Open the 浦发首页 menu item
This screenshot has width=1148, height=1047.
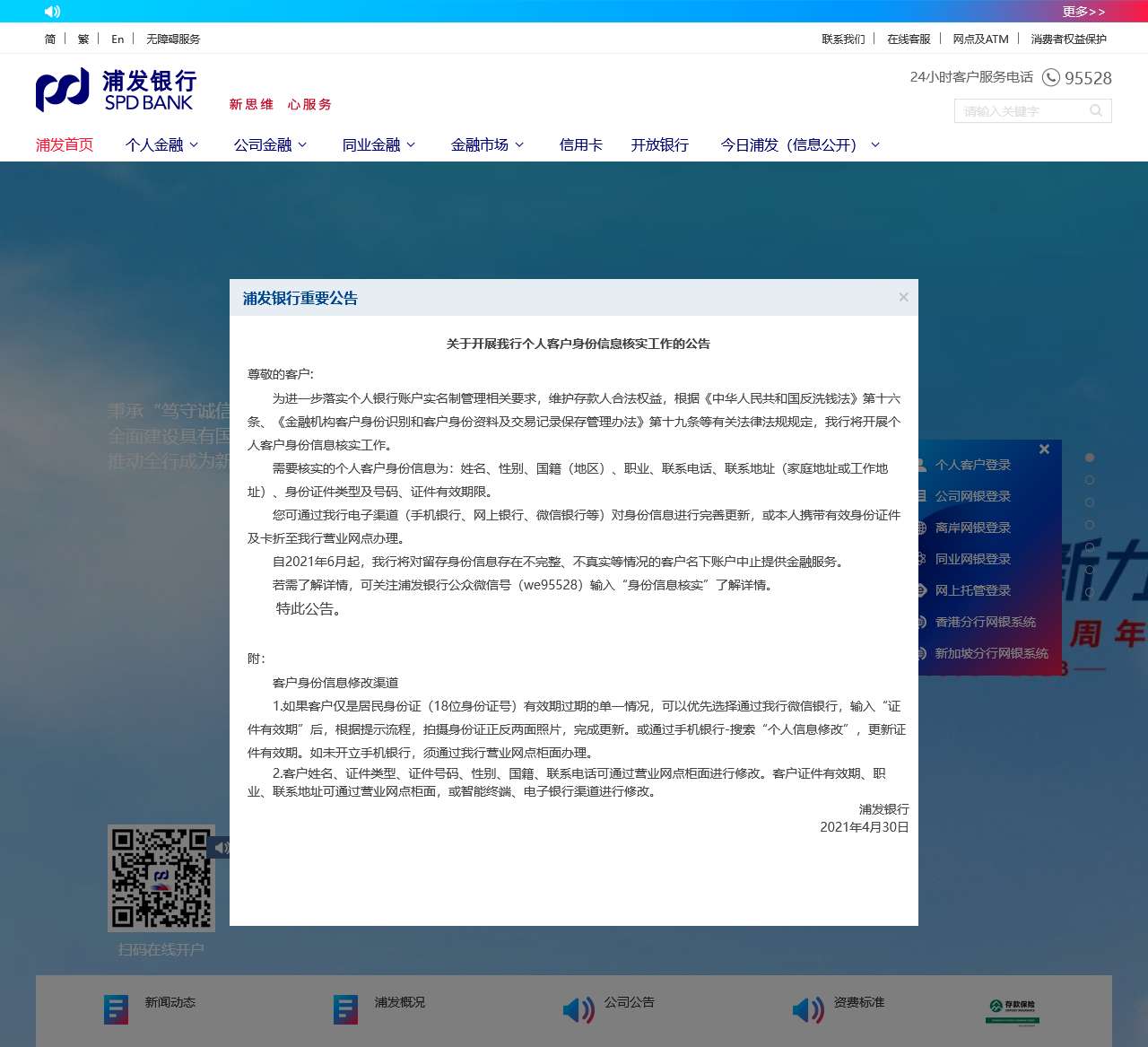pos(65,145)
